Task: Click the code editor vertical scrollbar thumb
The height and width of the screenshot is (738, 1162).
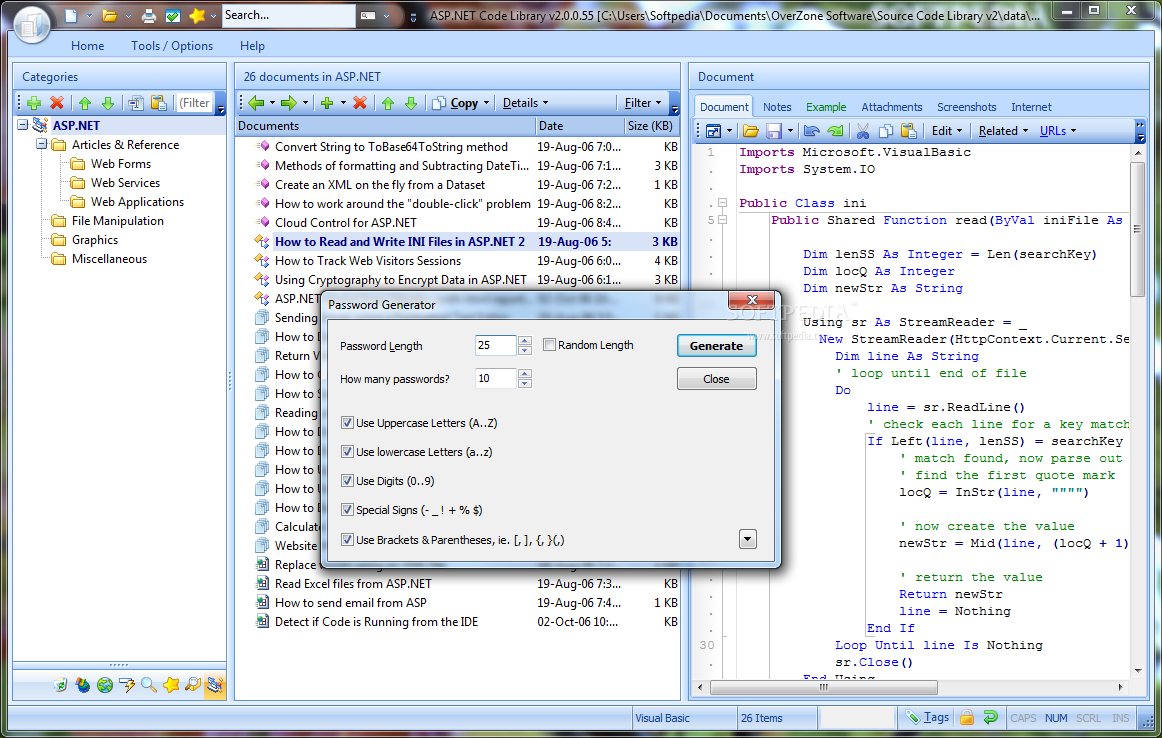Action: coord(1138,229)
